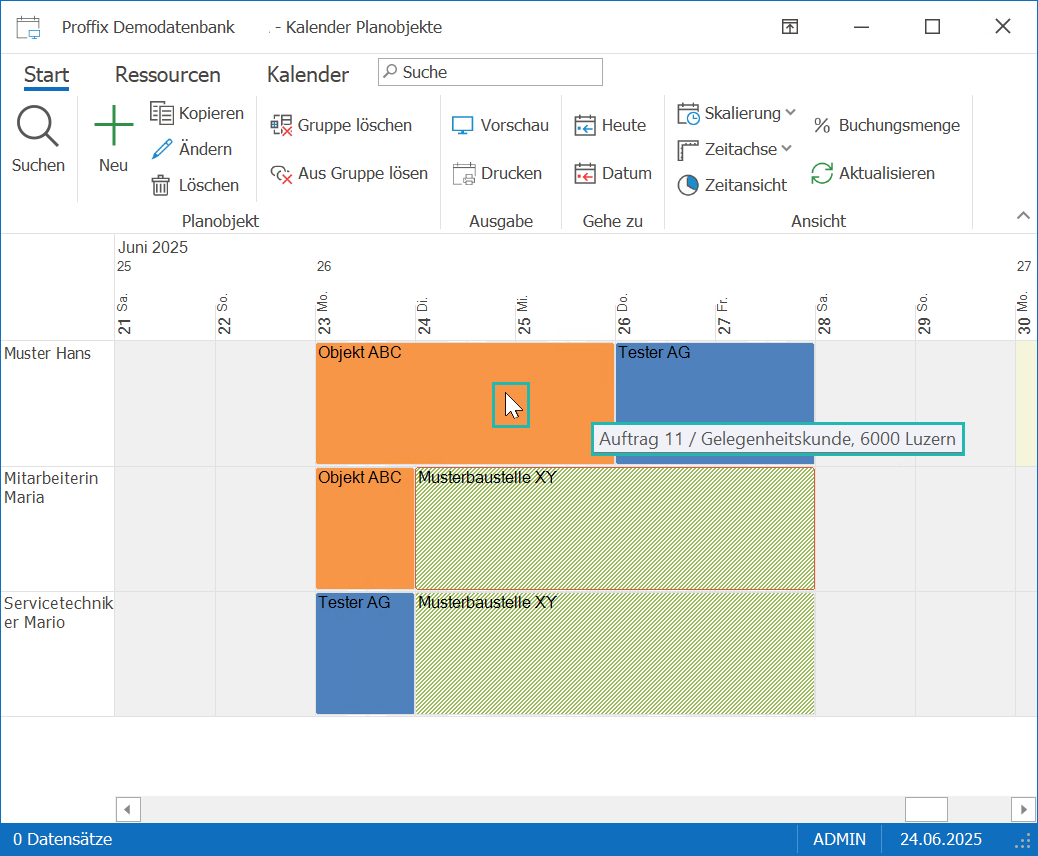Expand the Zeitachse dropdown arrow
The image size is (1038, 856).
(786, 148)
